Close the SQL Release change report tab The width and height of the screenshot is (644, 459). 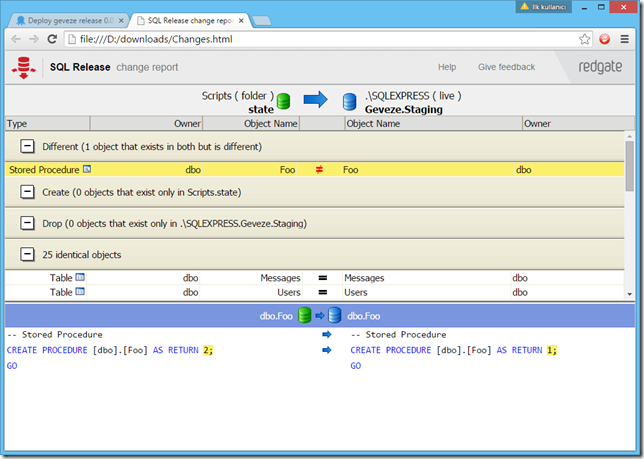tap(241, 21)
